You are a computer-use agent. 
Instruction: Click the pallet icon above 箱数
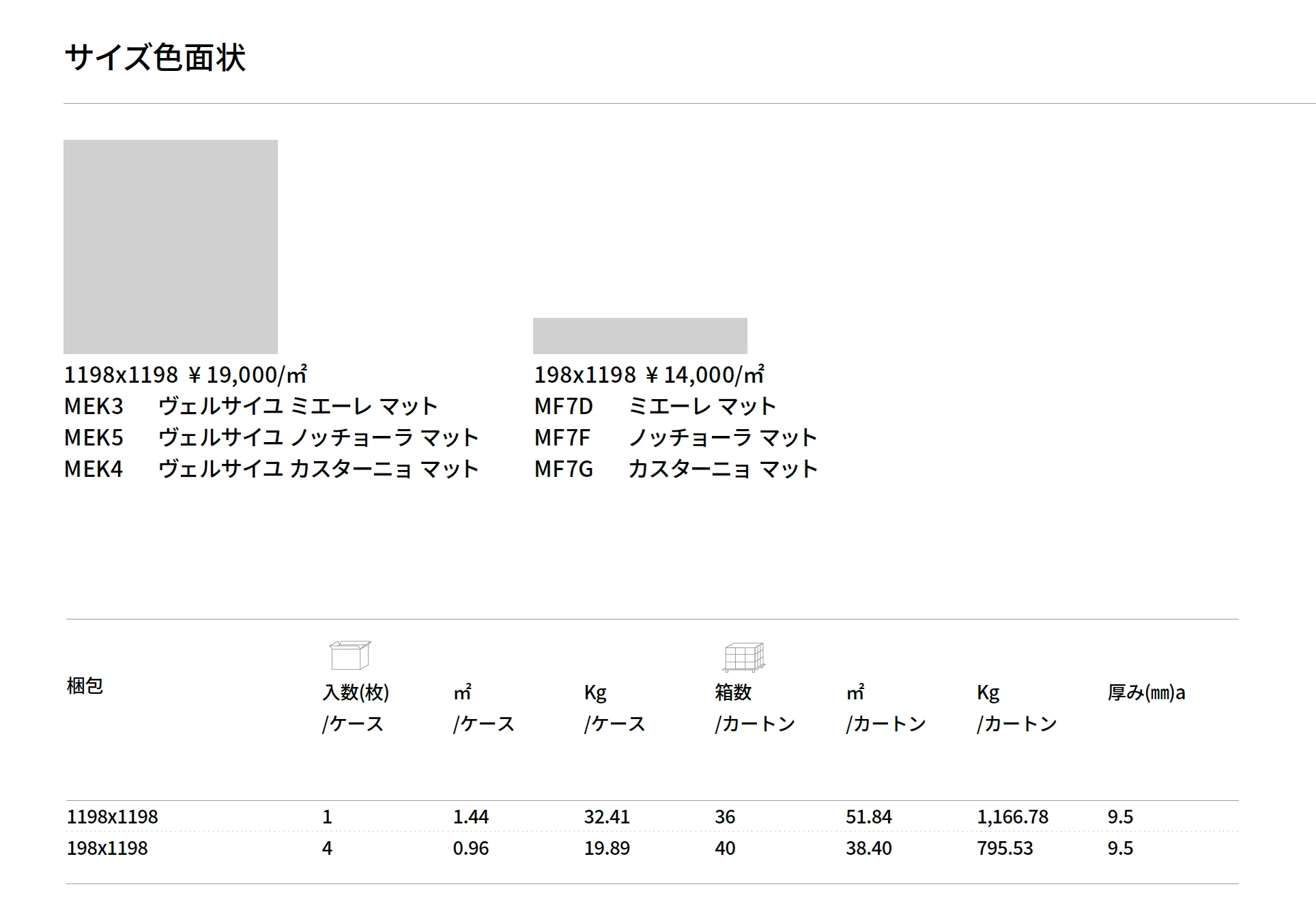coord(744,657)
